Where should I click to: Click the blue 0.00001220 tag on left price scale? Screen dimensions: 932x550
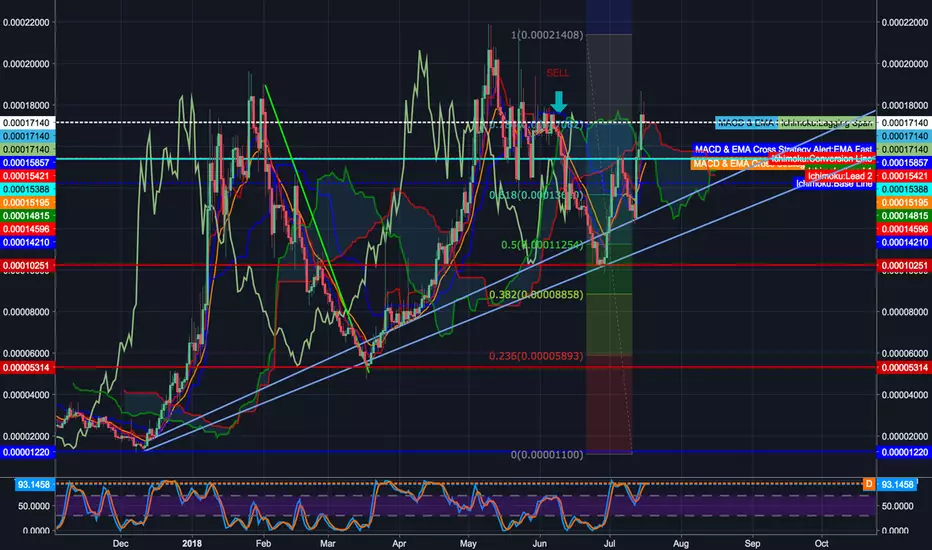point(27,452)
